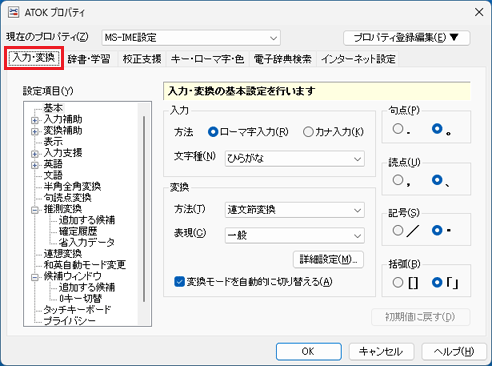Screen dimensions: 492x366
Task: Click the ヘルプ button
Action: [x=454, y=351]
